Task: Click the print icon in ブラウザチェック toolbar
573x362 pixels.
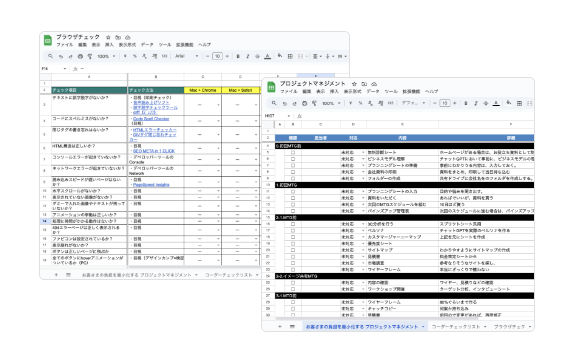Action: [80, 56]
